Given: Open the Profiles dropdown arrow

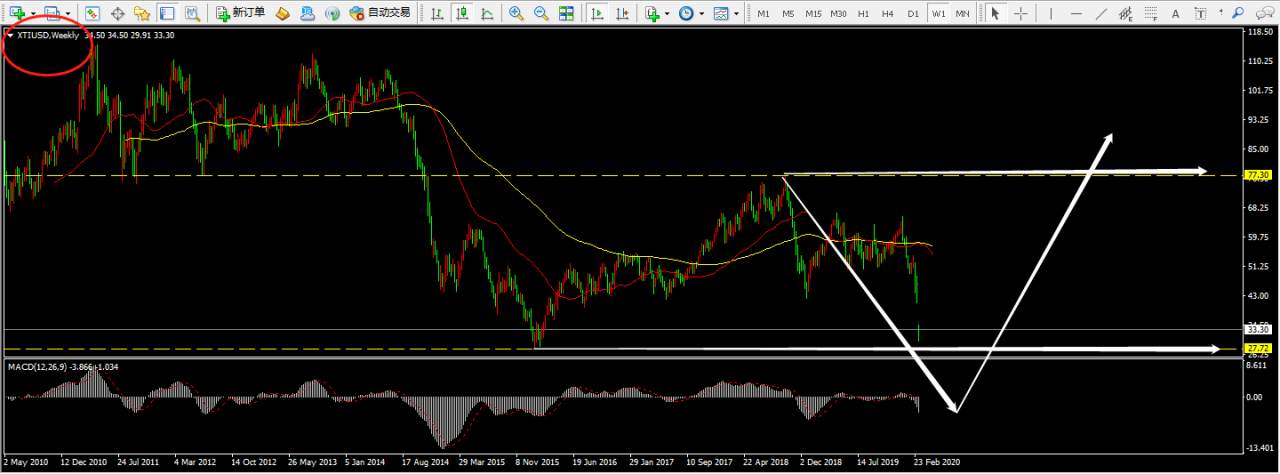Looking at the screenshot, I should click(67, 14).
